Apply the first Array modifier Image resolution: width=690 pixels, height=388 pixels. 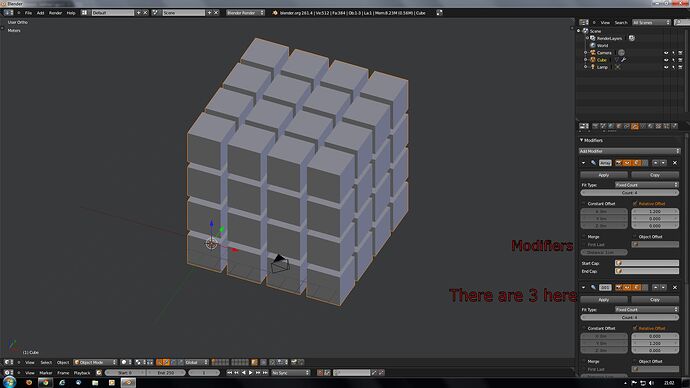pyautogui.click(x=604, y=175)
